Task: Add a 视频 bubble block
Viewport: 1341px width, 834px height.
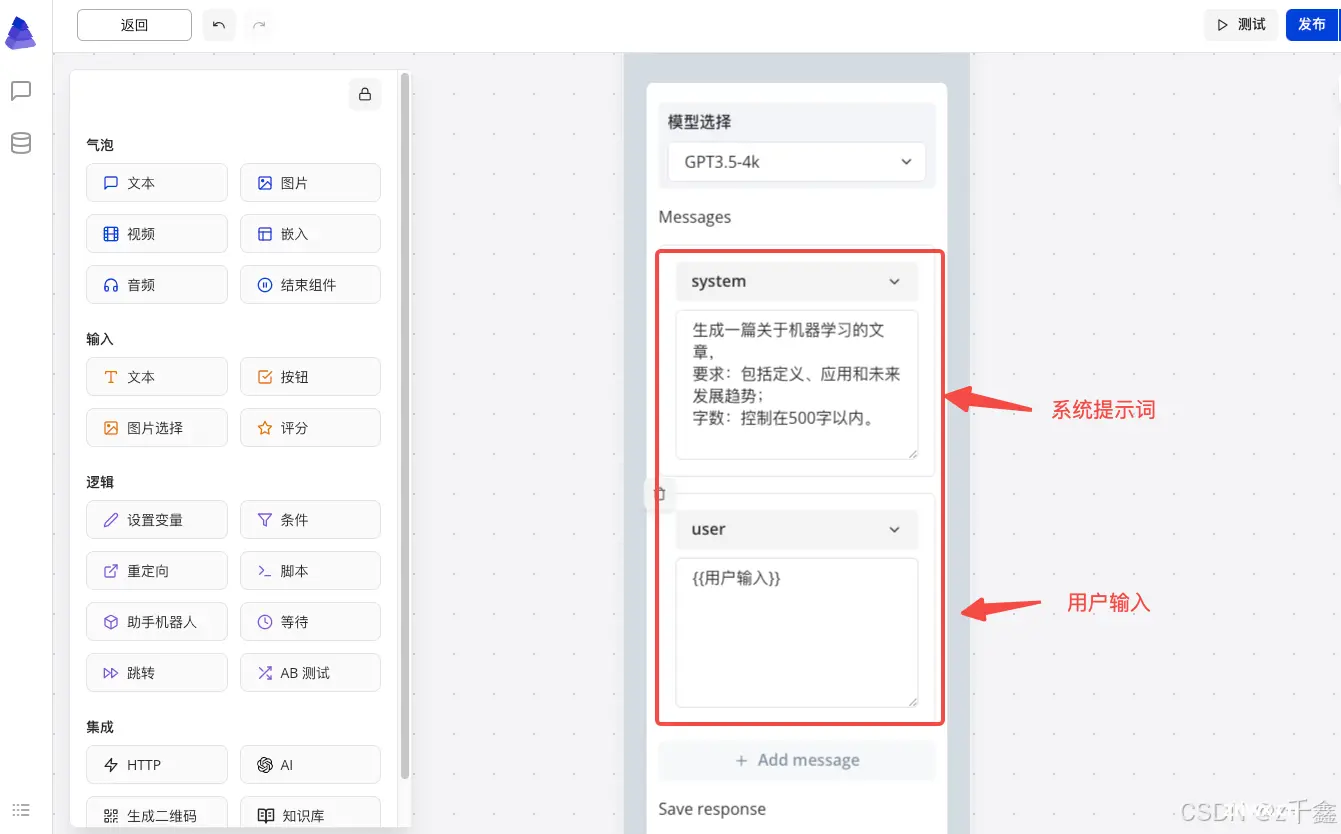Action: tap(157, 234)
